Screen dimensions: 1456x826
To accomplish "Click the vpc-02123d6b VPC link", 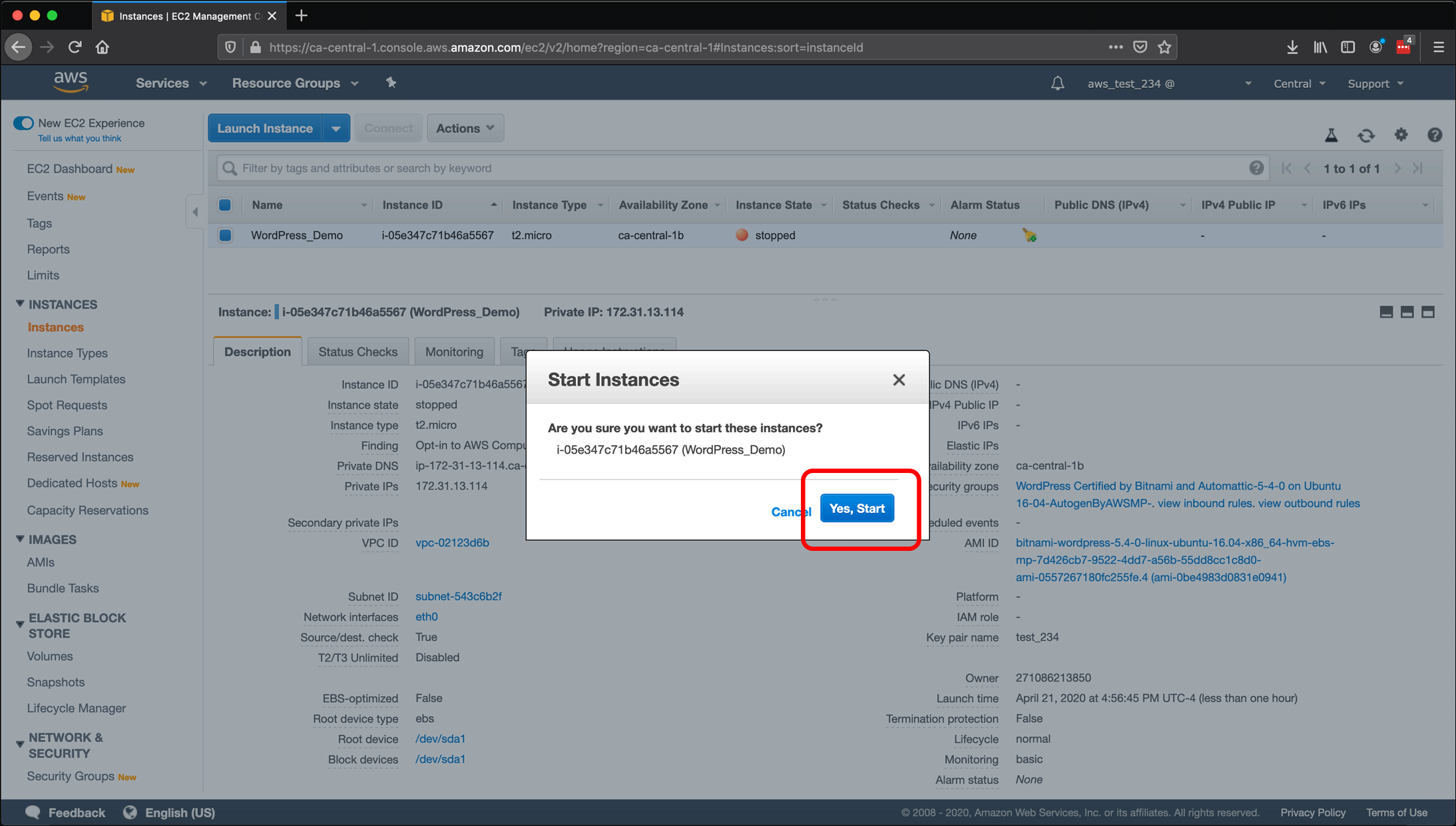I will [x=452, y=542].
